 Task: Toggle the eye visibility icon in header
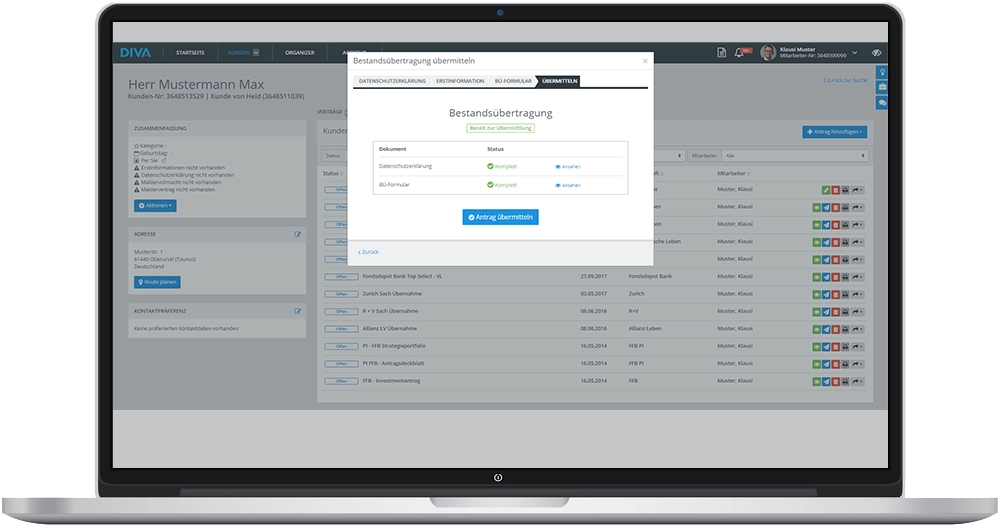coord(876,52)
